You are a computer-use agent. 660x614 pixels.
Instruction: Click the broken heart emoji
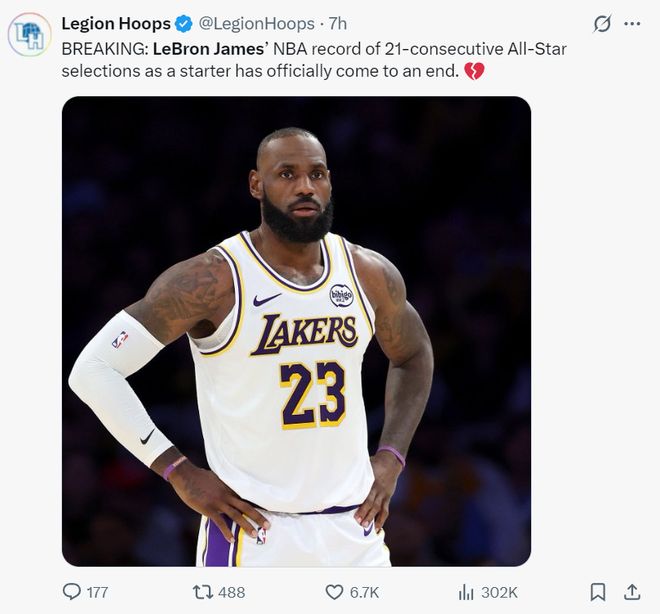pos(474,71)
